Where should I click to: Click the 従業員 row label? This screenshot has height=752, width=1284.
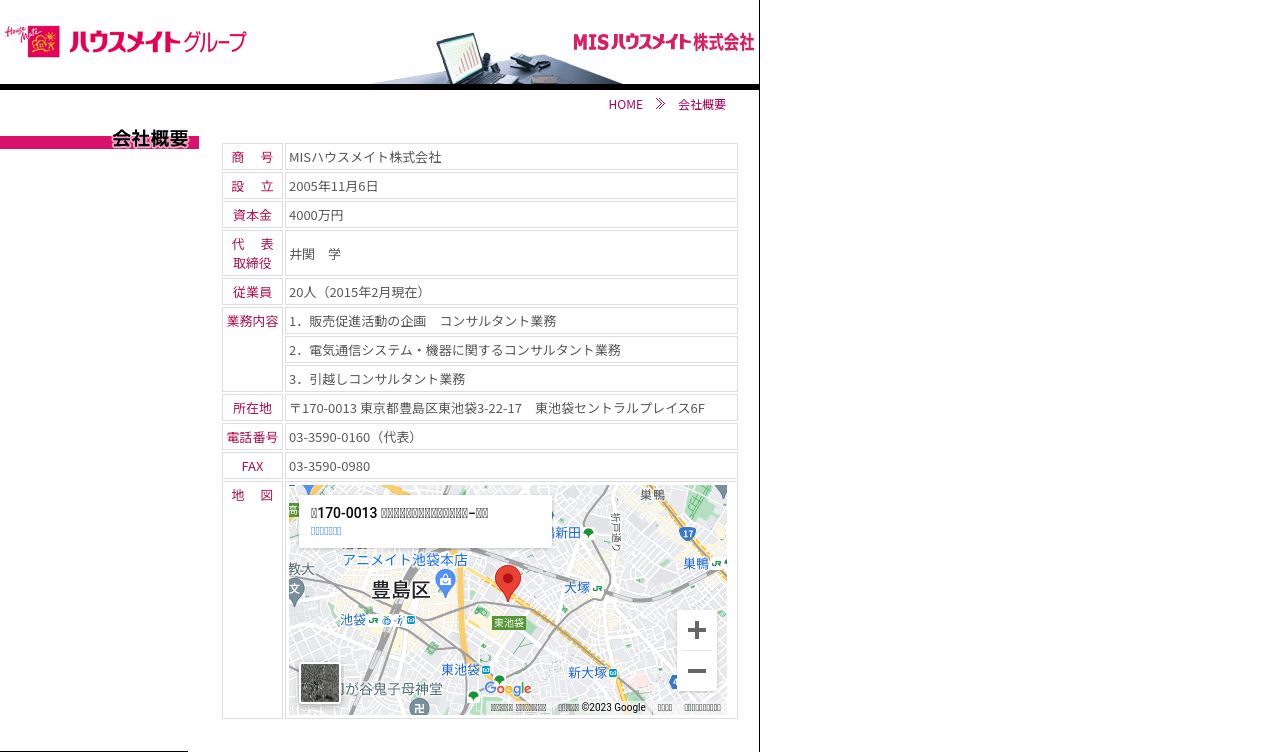pyautogui.click(x=252, y=292)
